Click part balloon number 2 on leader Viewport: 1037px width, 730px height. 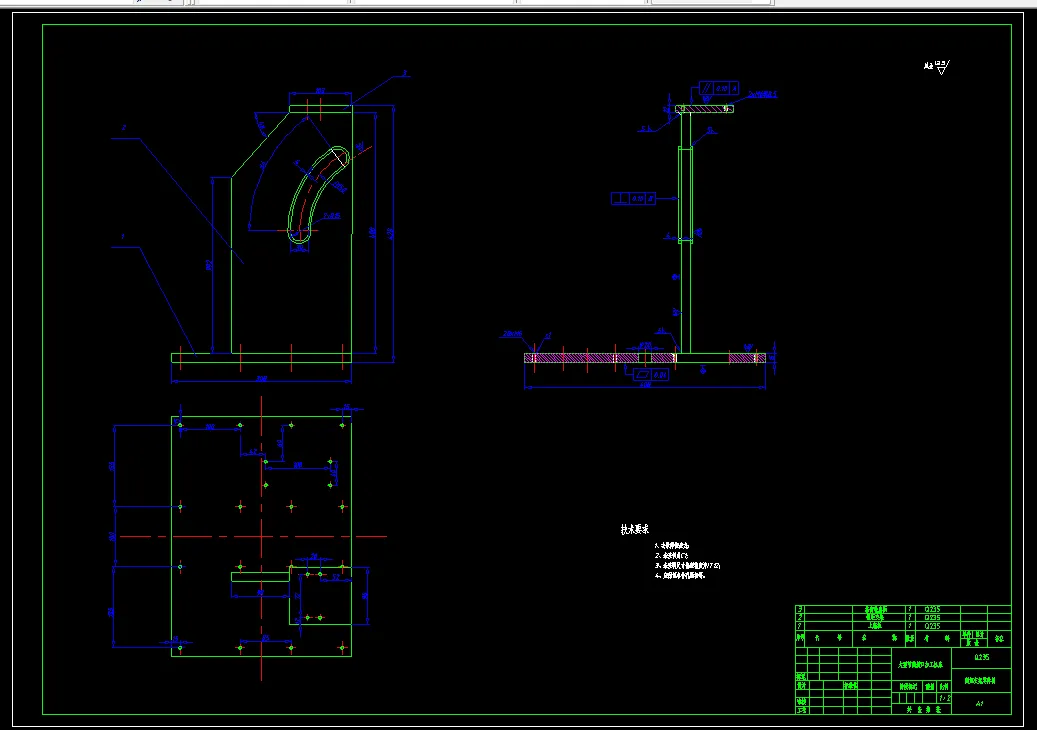(x=124, y=128)
